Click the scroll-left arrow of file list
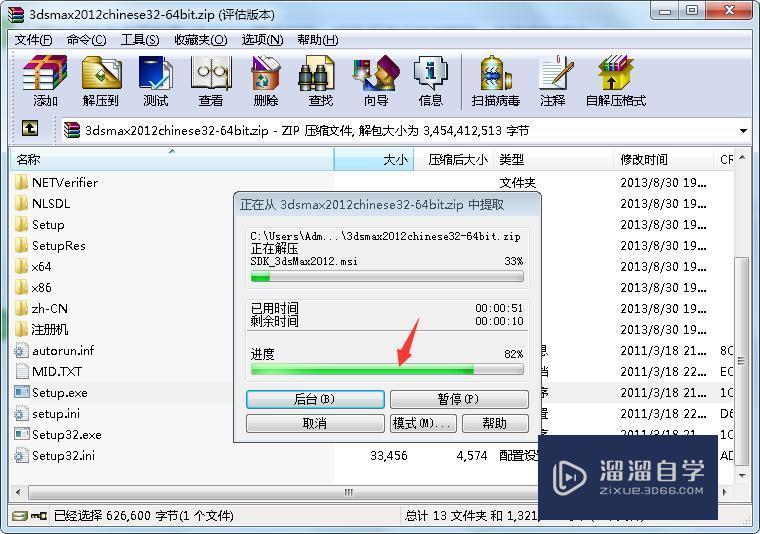The image size is (760, 534). coord(18,492)
